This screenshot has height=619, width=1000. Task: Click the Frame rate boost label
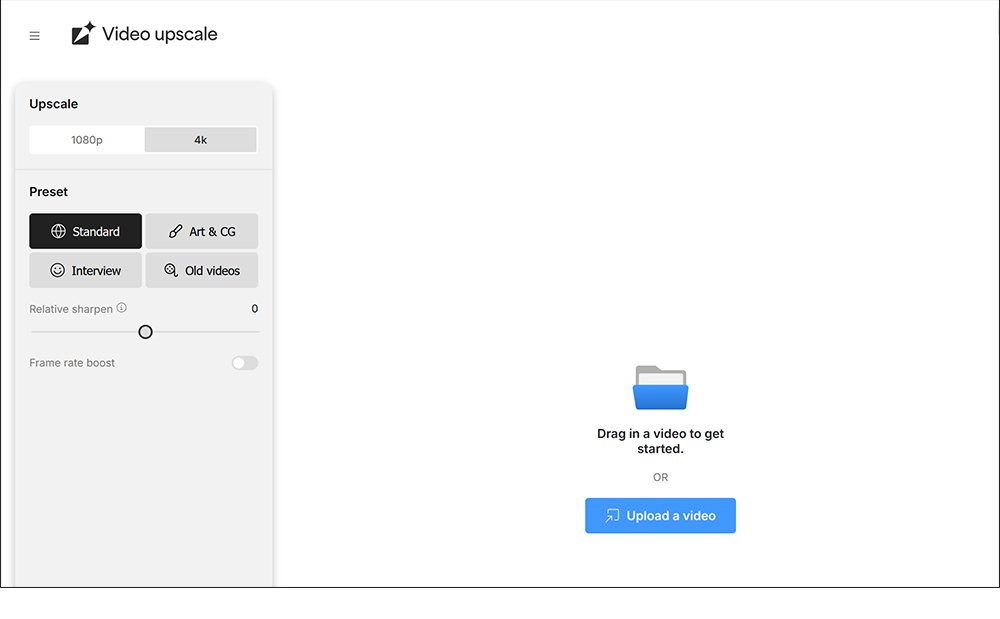(x=72, y=363)
